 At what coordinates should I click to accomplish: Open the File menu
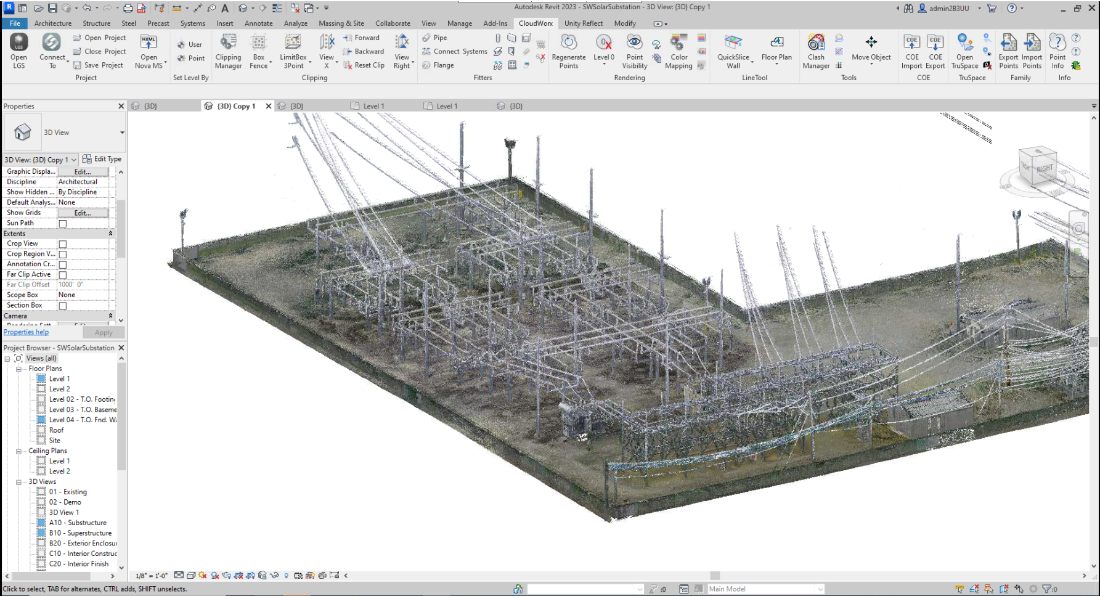15,23
